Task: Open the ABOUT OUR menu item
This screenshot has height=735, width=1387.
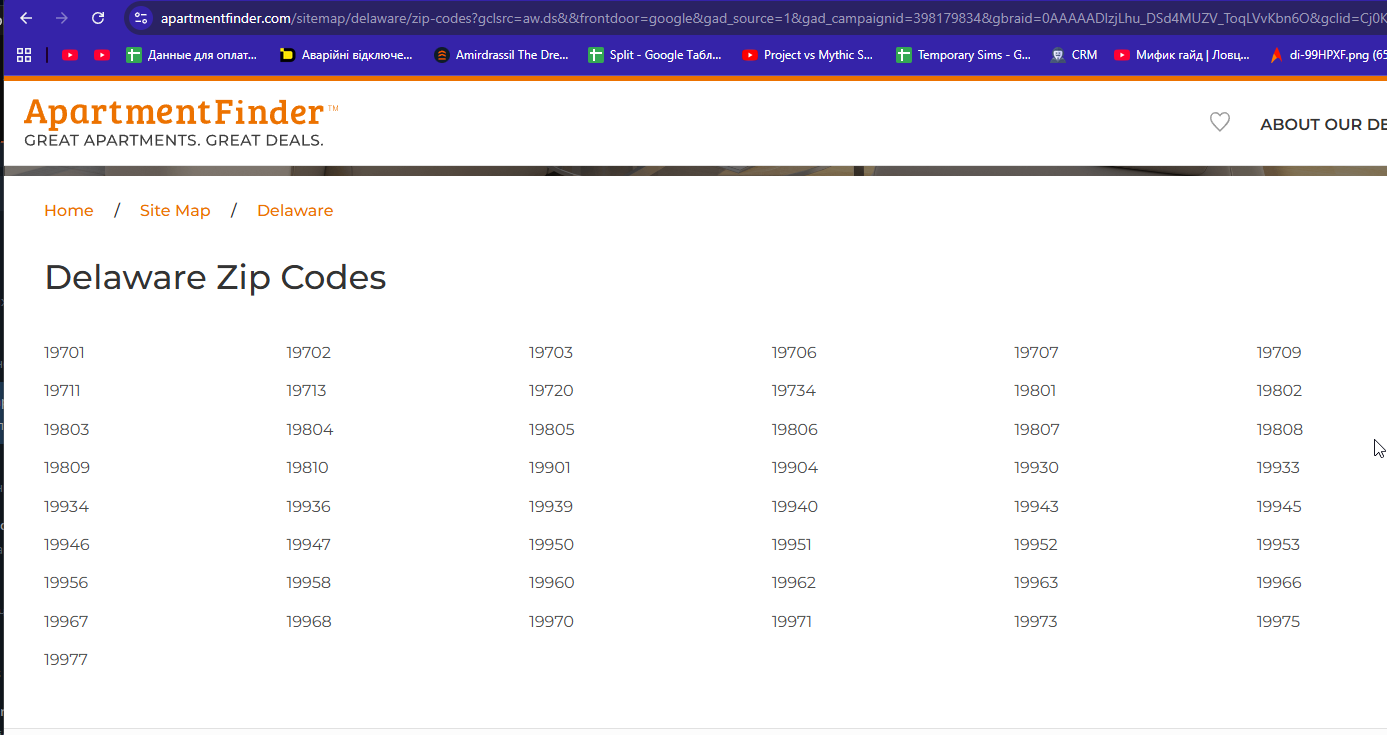Action: tap(1323, 125)
